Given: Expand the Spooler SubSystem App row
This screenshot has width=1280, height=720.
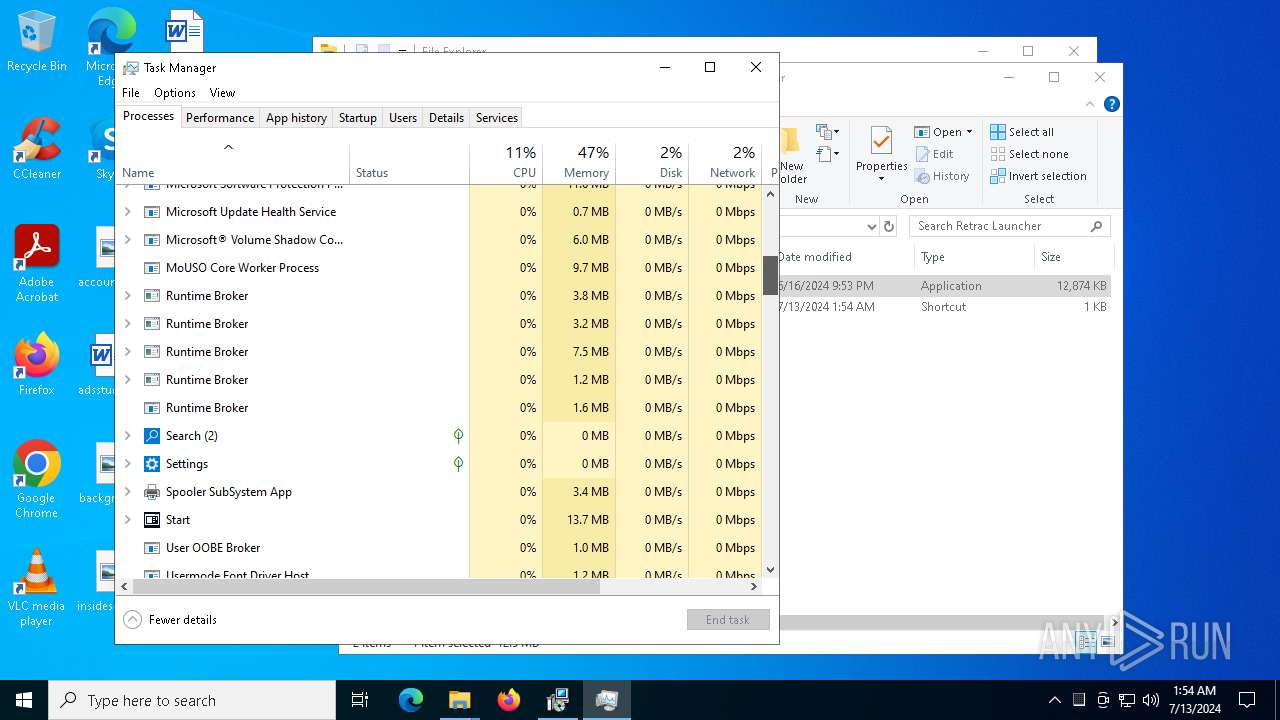Looking at the screenshot, I should [x=127, y=492].
